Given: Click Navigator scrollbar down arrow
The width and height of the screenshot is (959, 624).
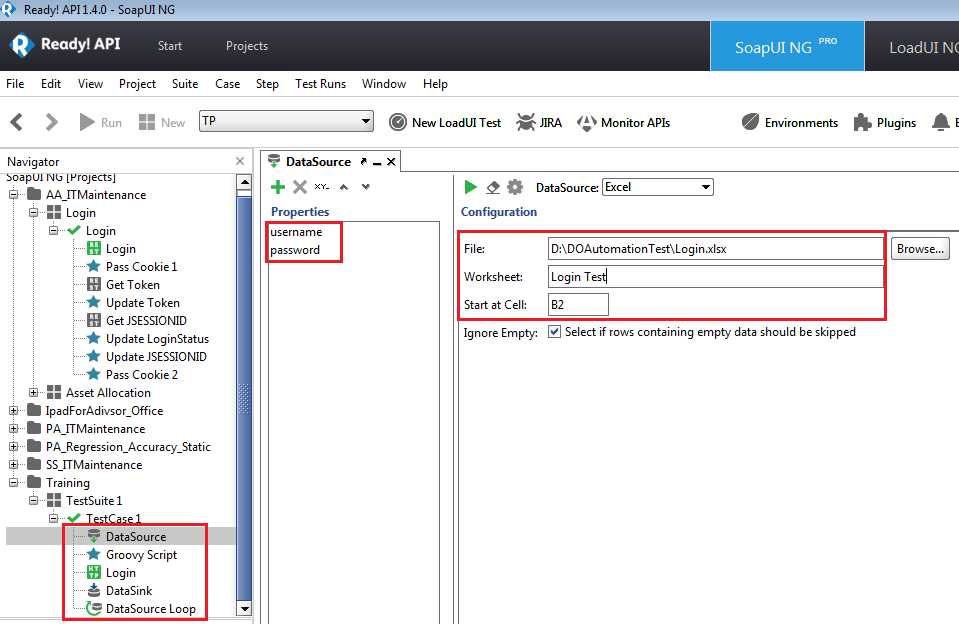Looking at the screenshot, I should click(244, 609).
